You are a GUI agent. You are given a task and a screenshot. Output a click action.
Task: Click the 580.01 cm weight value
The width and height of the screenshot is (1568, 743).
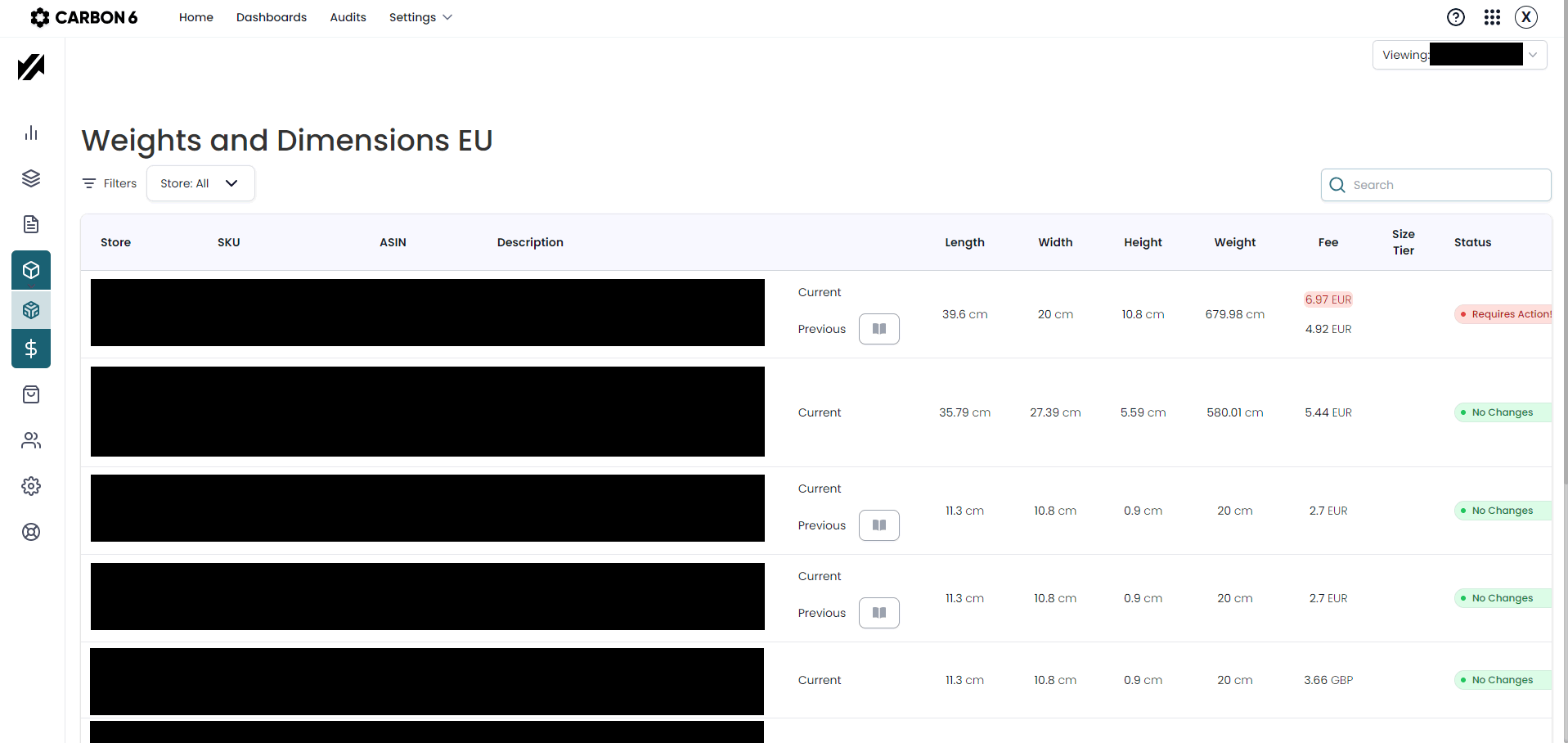pos(1235,412)
